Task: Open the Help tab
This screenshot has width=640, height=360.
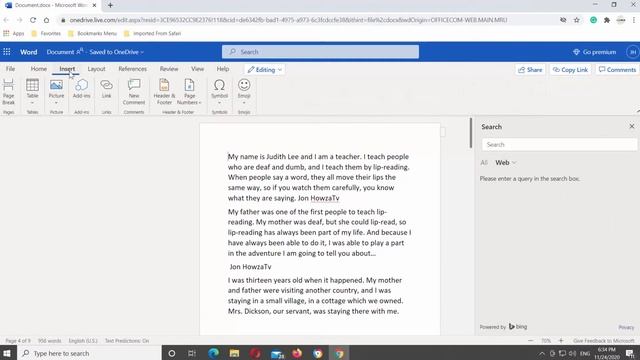Action: (223, 69)
